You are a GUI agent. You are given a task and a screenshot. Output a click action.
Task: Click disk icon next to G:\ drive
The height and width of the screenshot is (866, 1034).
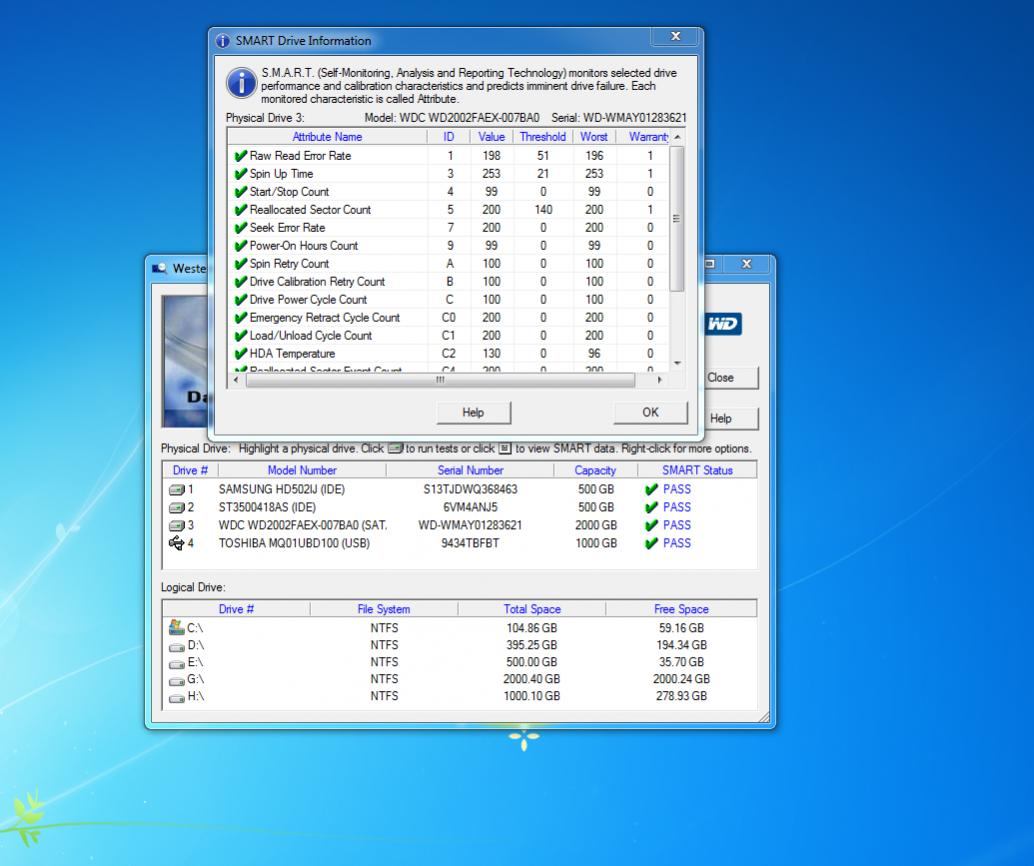coord(176,680)
